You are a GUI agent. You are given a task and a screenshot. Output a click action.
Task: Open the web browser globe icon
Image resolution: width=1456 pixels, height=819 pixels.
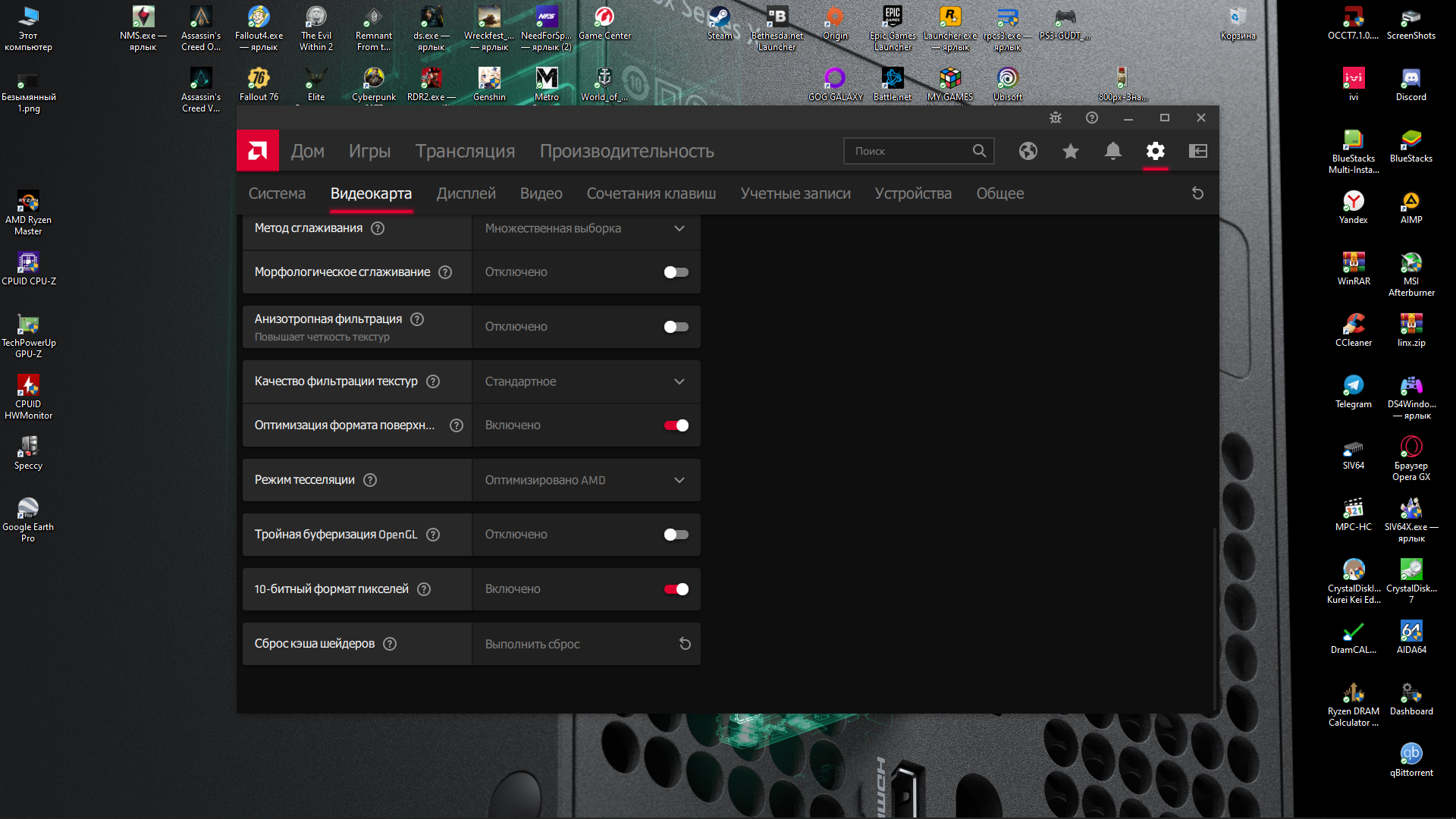(x=1028, y=151)
